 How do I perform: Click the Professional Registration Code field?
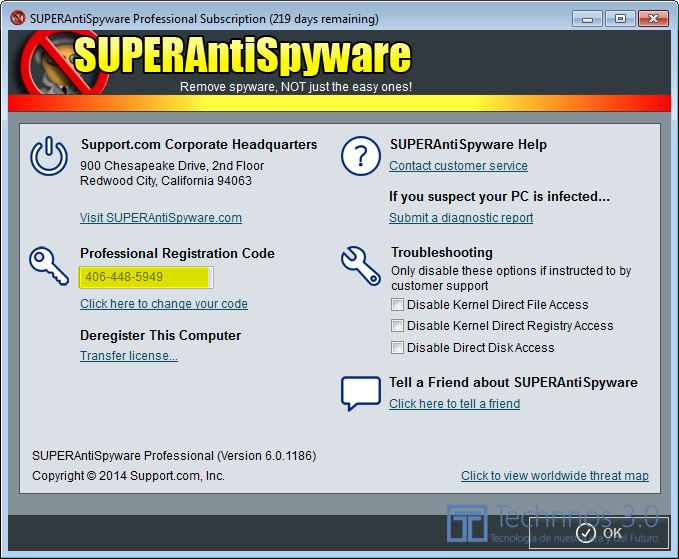146,277
